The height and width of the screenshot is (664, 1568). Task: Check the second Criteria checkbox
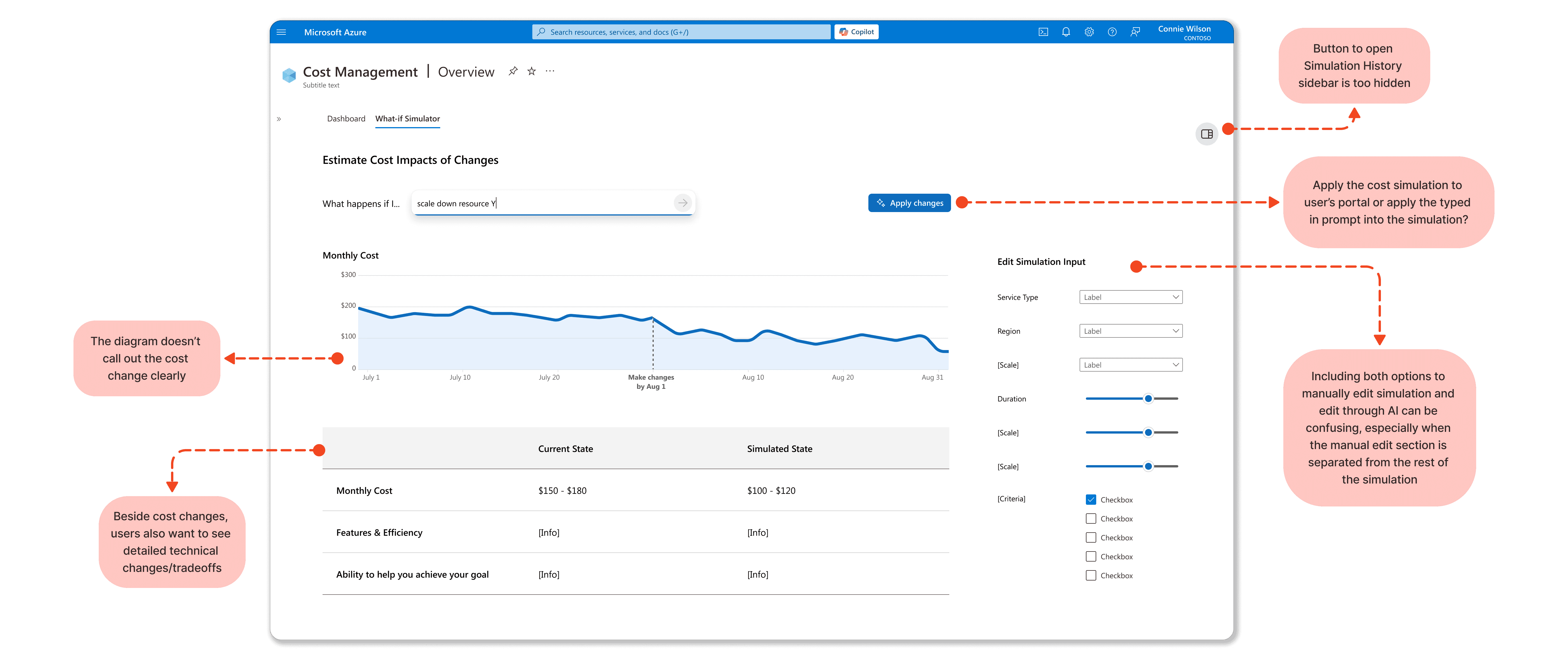[1091, 519]
